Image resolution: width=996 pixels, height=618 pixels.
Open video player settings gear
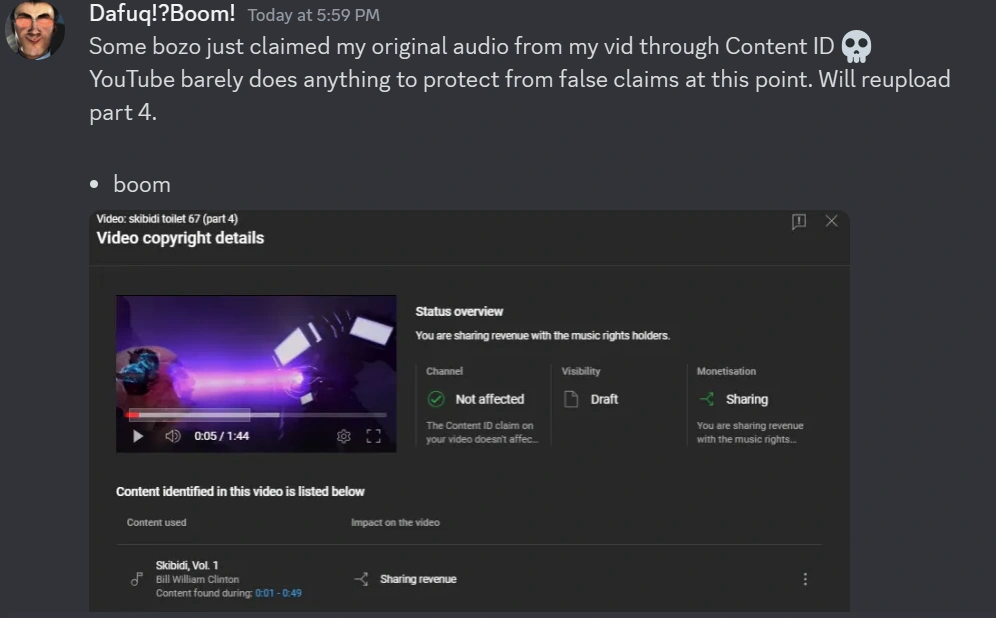pos(344,436)
